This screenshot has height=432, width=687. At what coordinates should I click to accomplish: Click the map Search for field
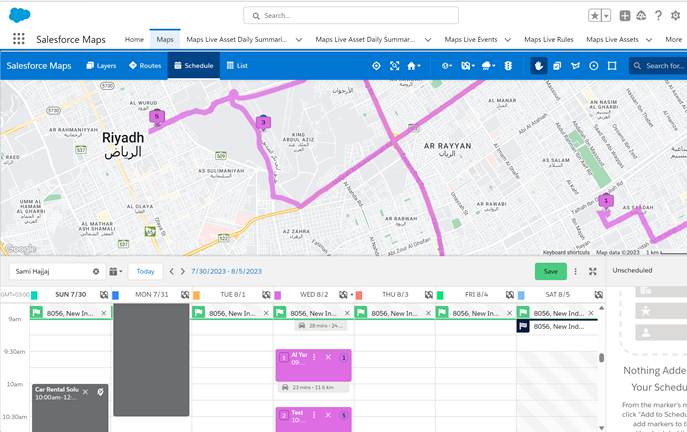click(x=659, y=66)
